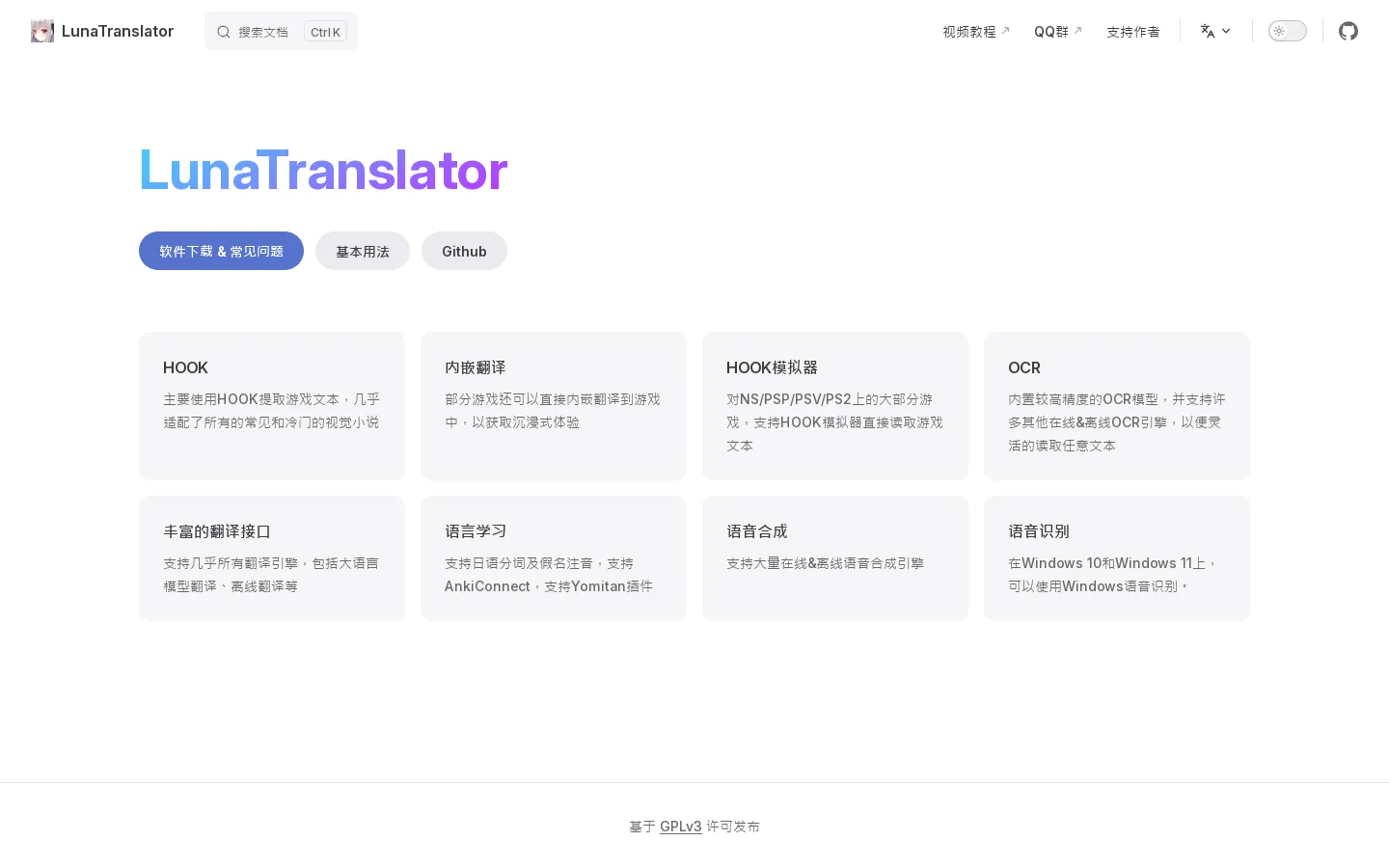The image size is (1389, 868).
Task: Click the external arrow next to 视频教程
Action: point(1005,31)
